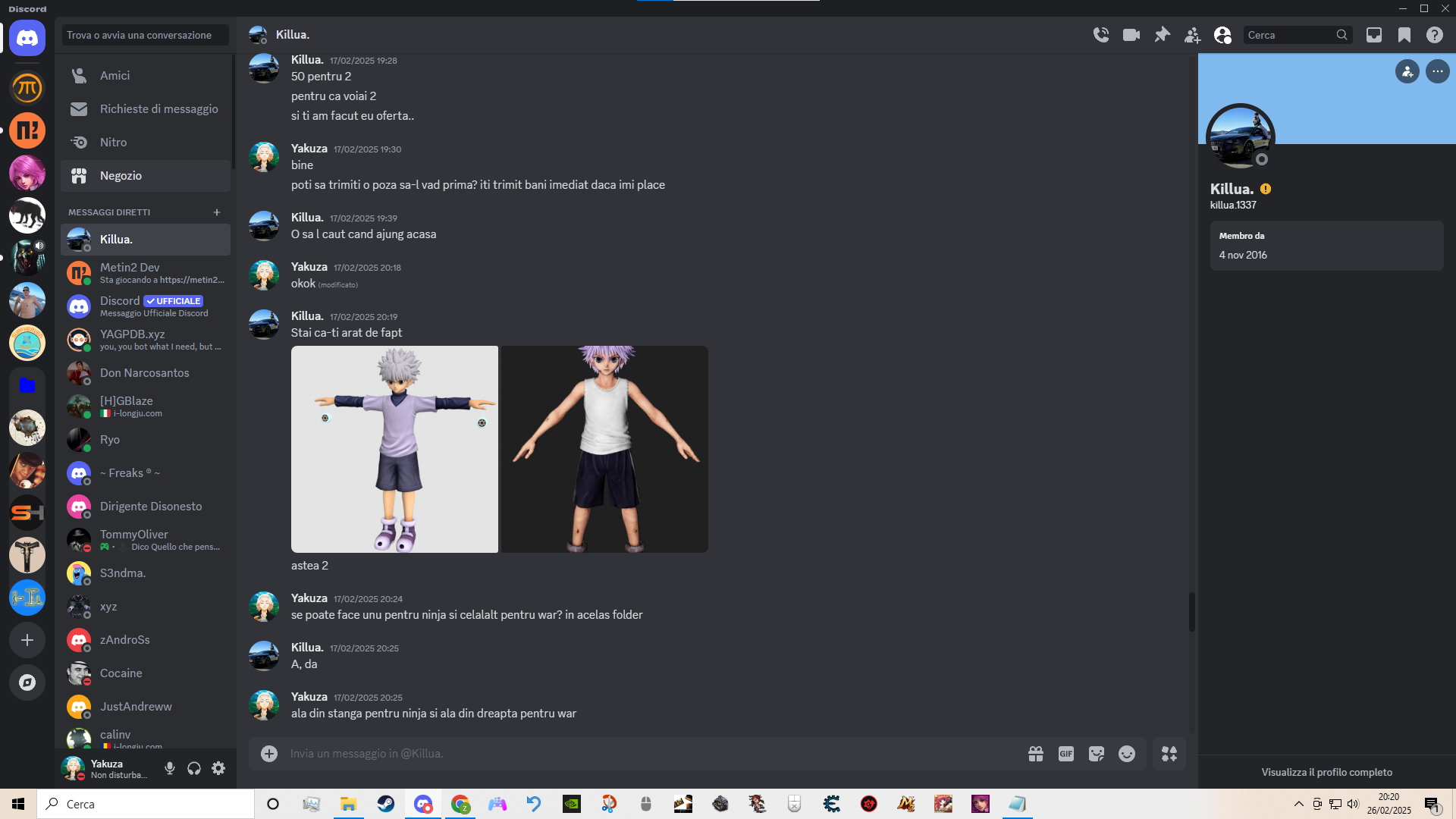Open Discover servers compass icon
1456x819 pixels.
[x=27, y=682]
